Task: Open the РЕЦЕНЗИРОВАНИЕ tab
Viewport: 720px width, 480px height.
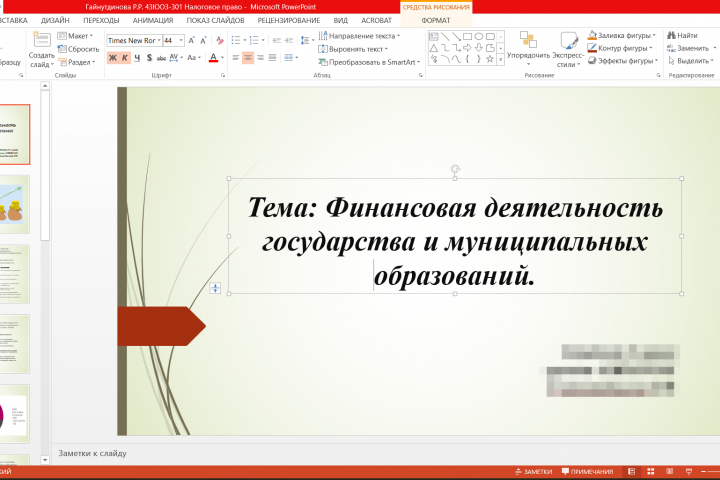Action: point(289,21)
